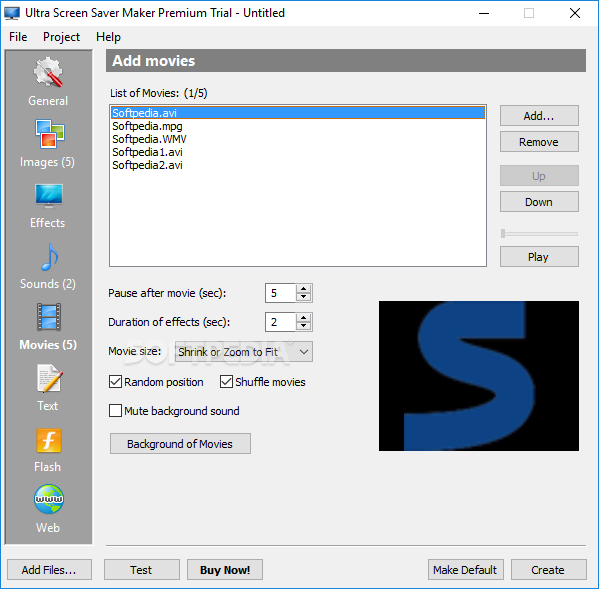Select Softpedia2.avi in movie list
The image size is (599, 589).
[298, 165]
